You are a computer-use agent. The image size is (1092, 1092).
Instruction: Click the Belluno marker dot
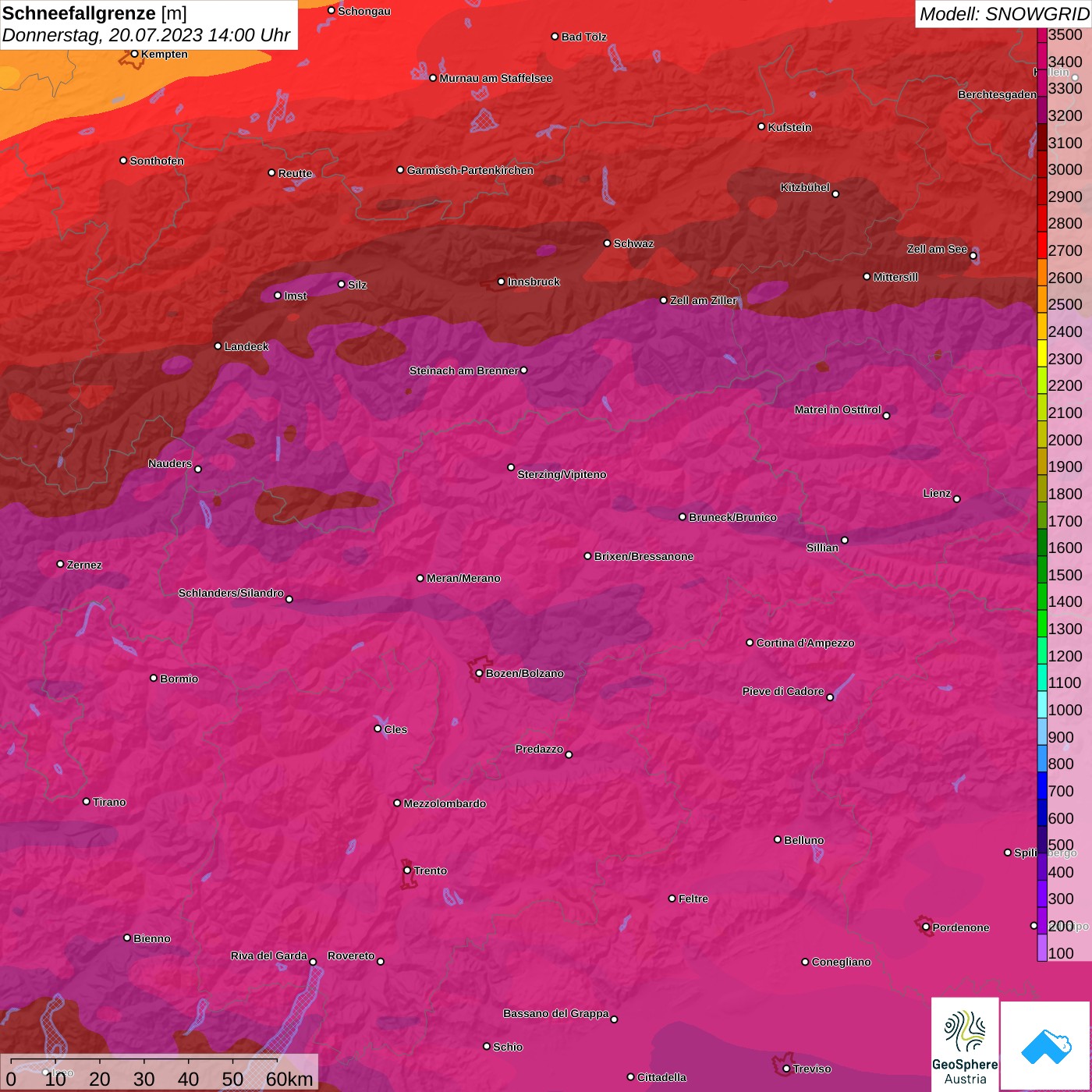(x=778, y=839)
